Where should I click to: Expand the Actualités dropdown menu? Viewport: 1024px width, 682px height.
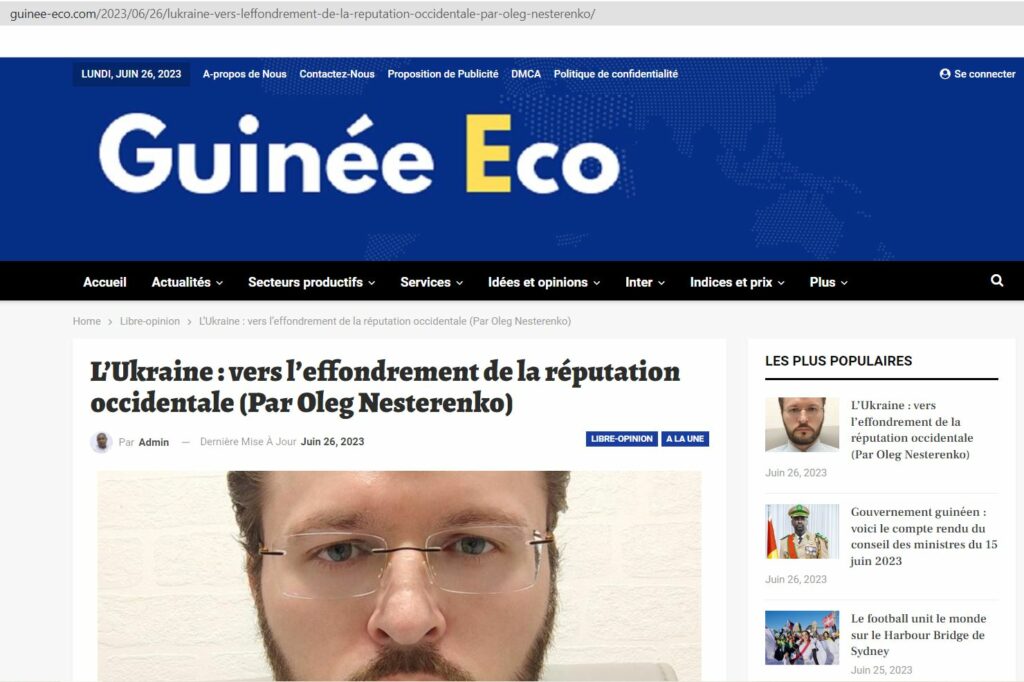coord(187,282)
